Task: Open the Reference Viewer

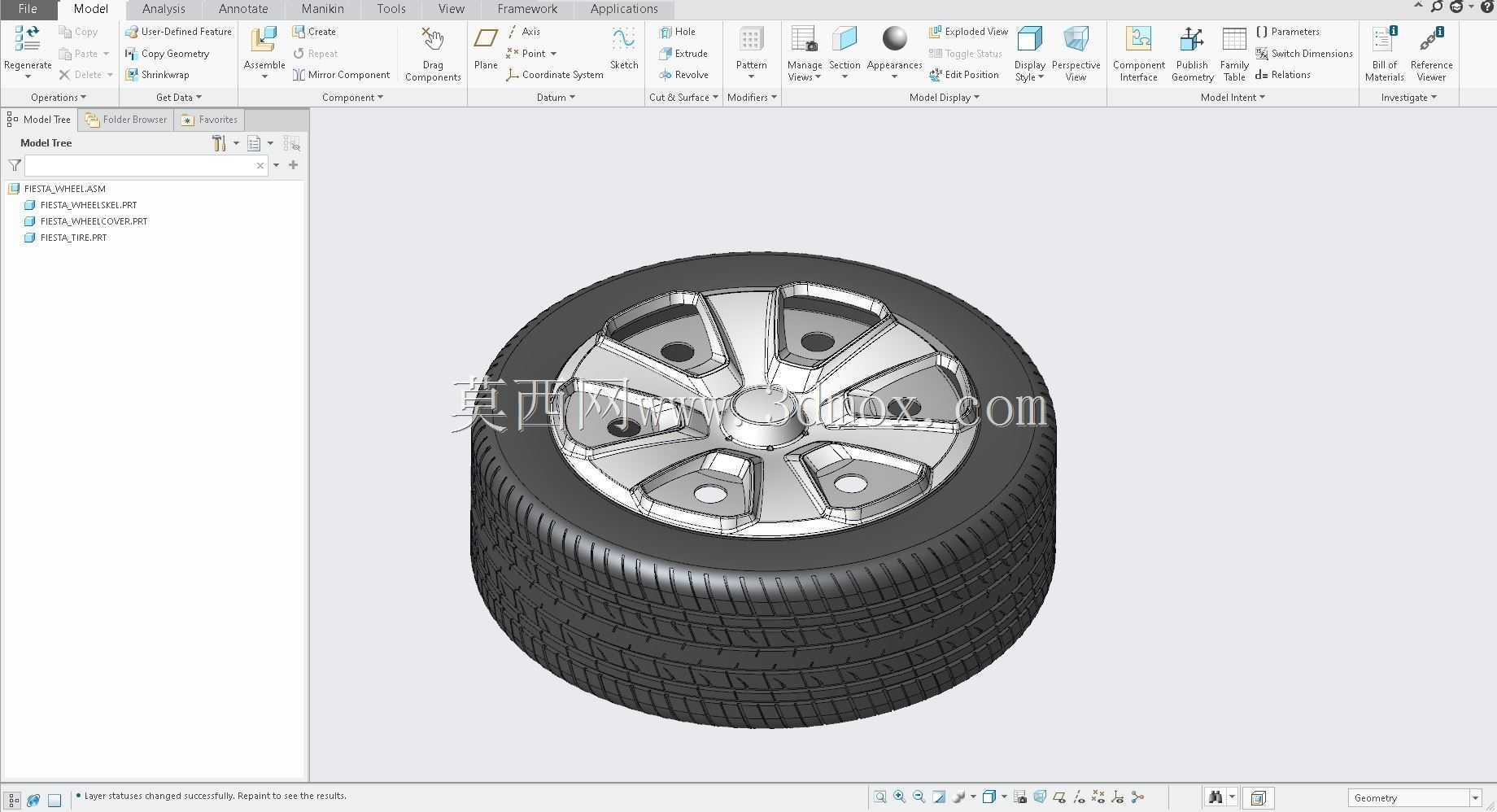Action: (x=1431, y=54)
